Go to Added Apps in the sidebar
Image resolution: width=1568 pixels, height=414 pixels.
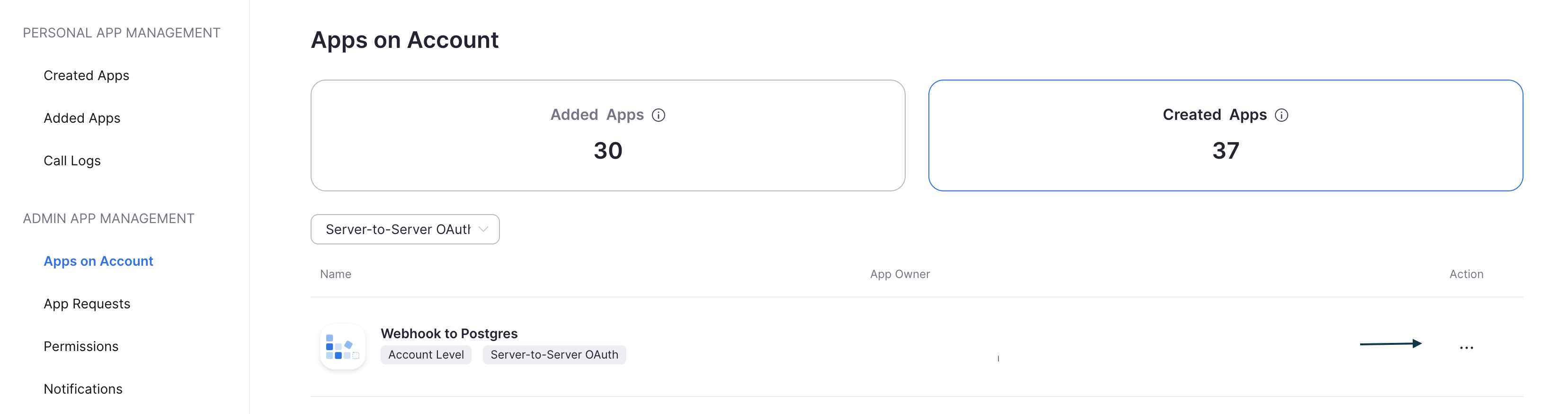82,118
